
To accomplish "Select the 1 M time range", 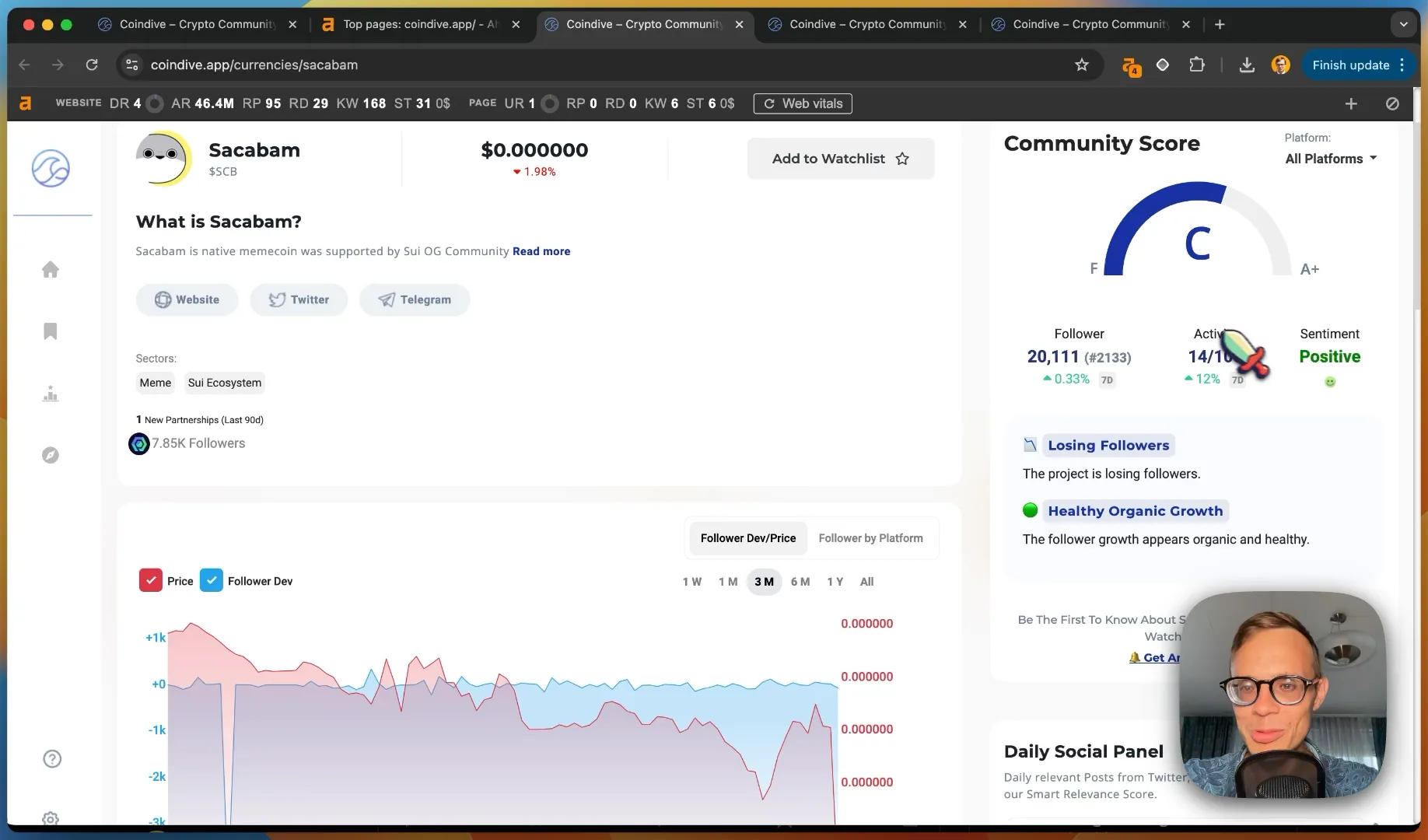I will pos(728,582).
